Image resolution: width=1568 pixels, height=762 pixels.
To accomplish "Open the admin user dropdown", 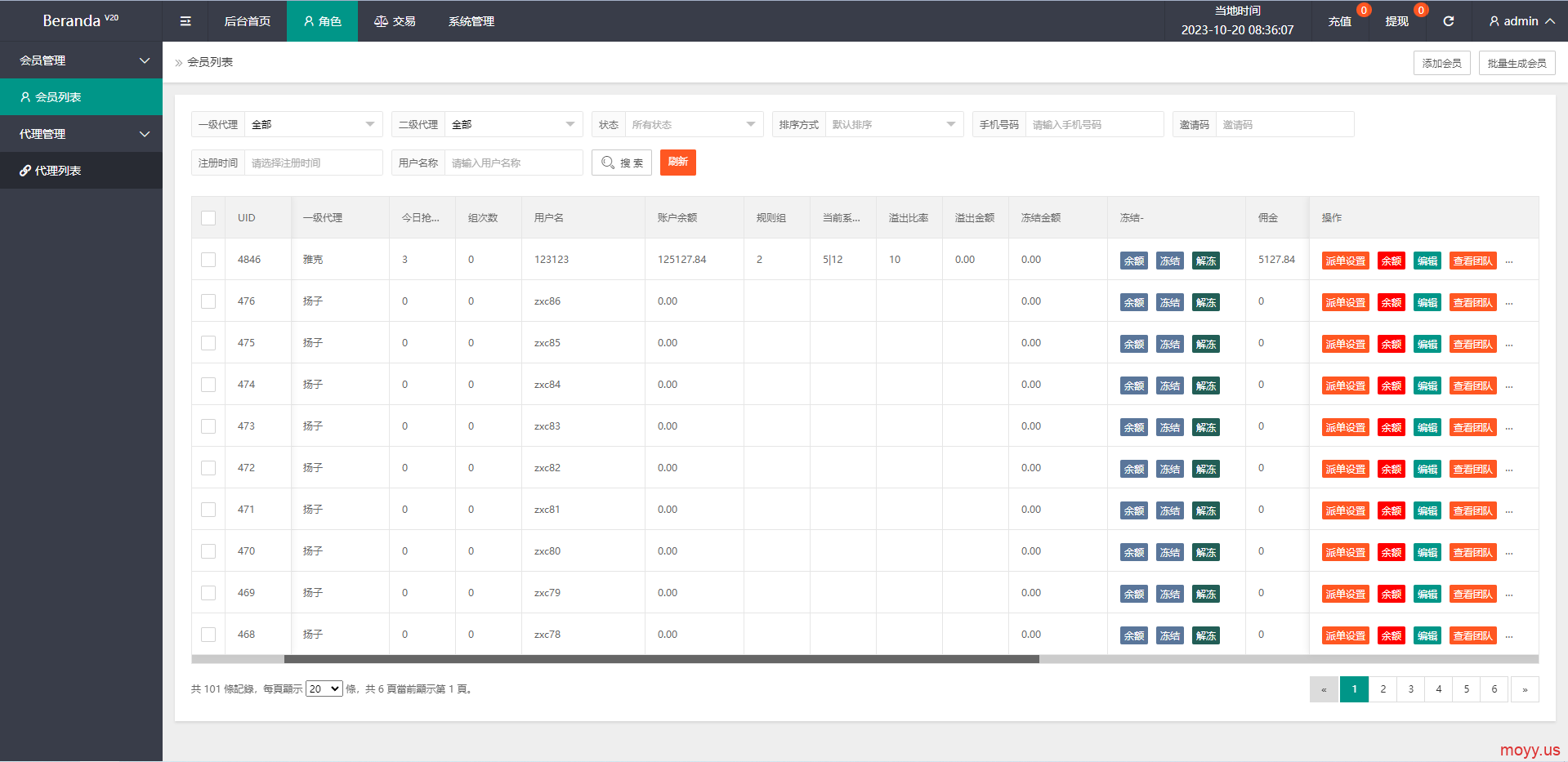I will click(x=1521, y=21).
